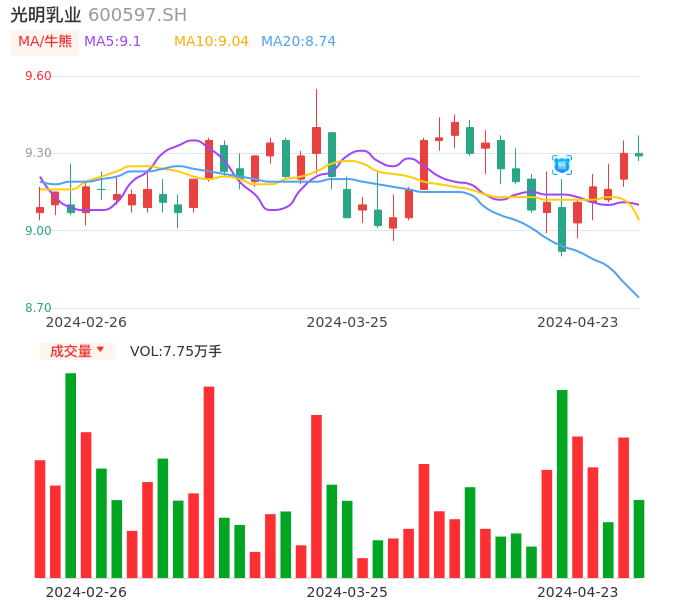Click the last green volume bar on the right

638,538
